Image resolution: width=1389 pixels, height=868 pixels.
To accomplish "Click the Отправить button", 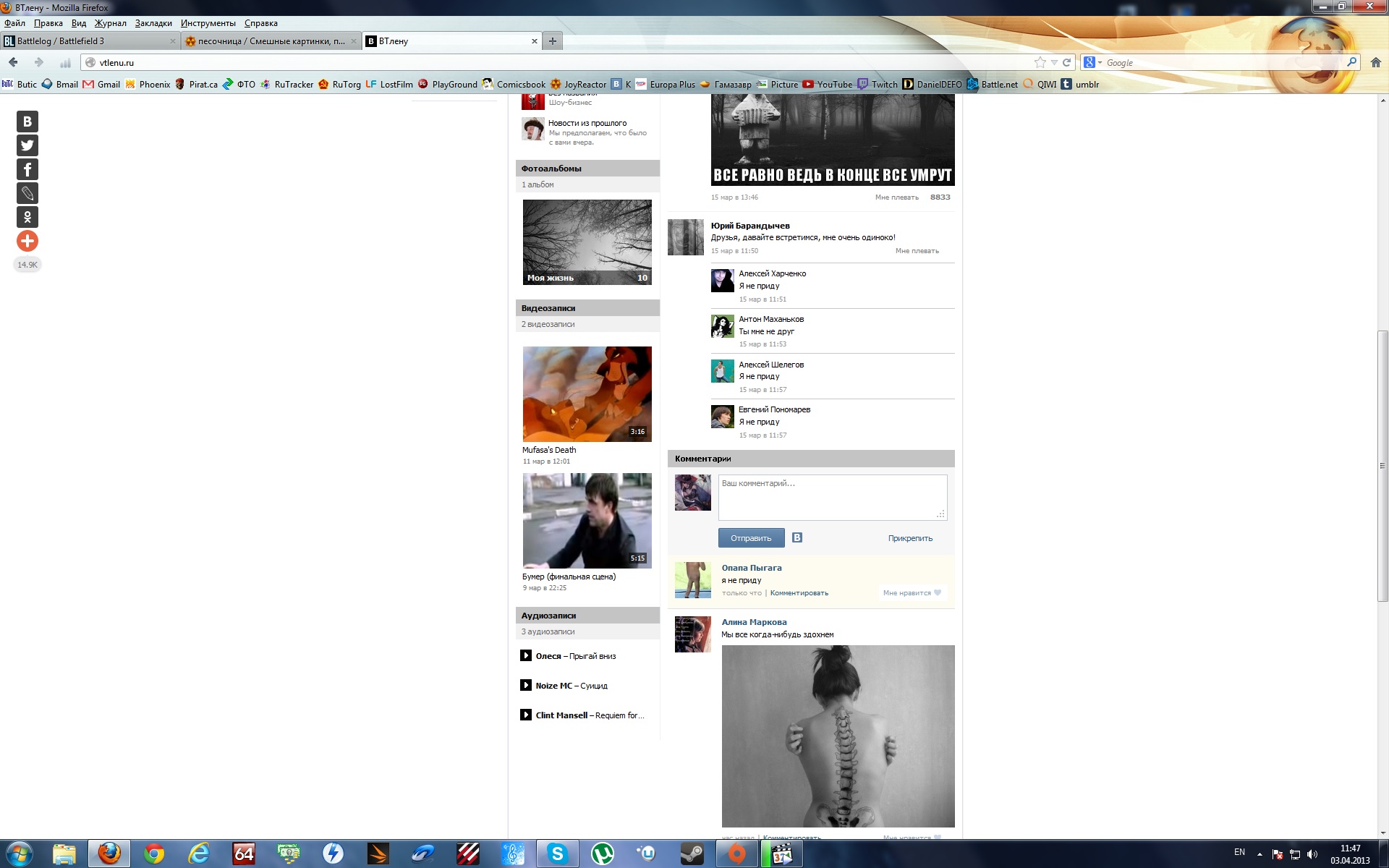I will [751, 537].
